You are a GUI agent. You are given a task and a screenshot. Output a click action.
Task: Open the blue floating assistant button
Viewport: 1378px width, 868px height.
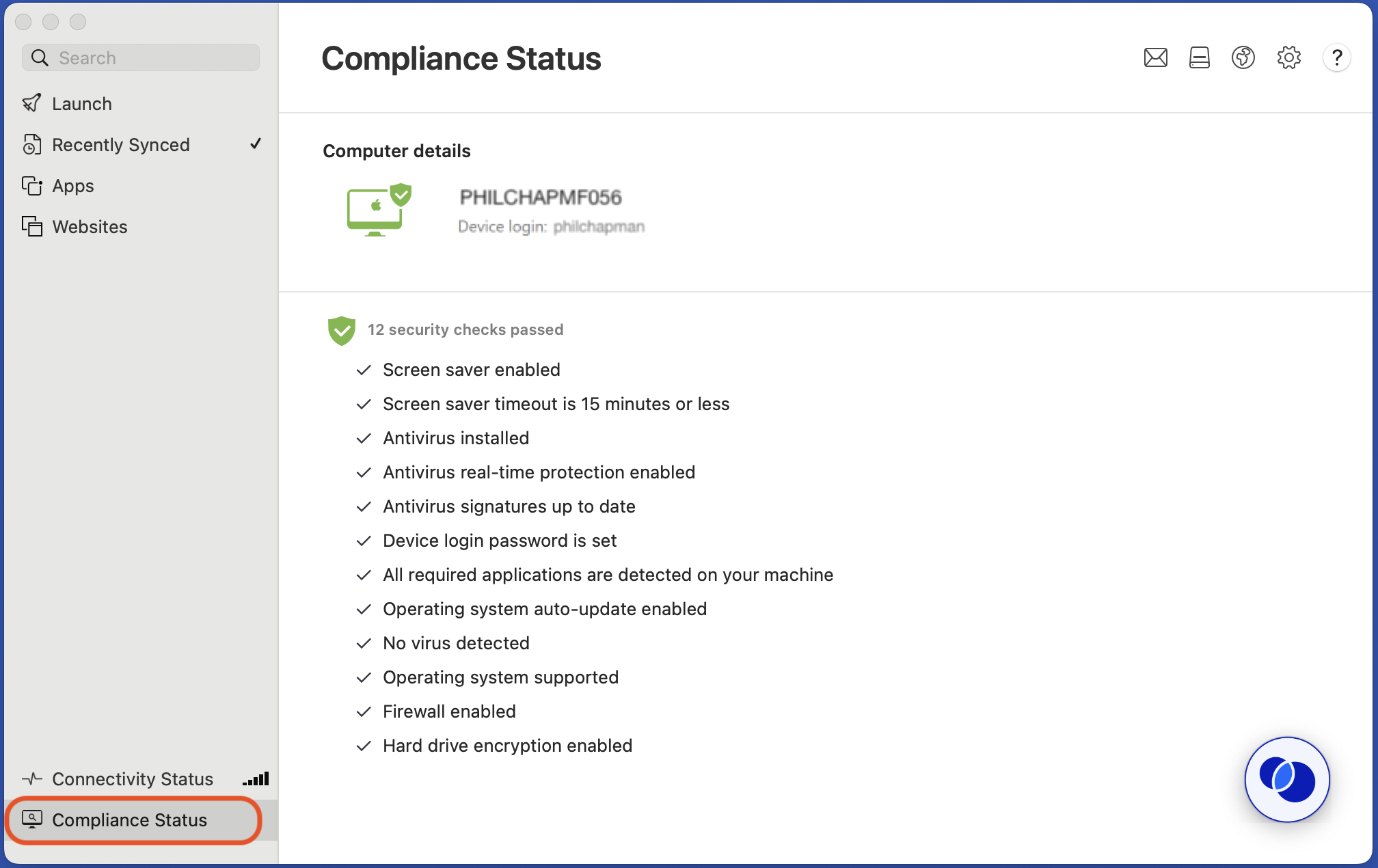(1287, 779)
